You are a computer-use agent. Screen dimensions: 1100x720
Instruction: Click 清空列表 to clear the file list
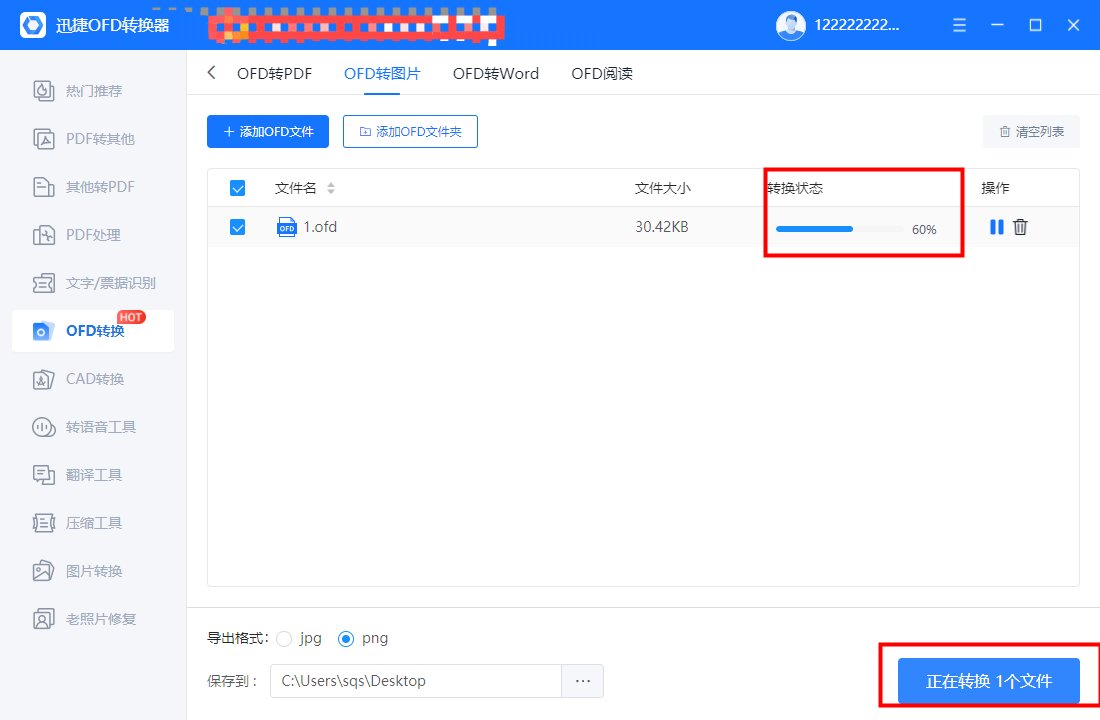[1031, 131]
